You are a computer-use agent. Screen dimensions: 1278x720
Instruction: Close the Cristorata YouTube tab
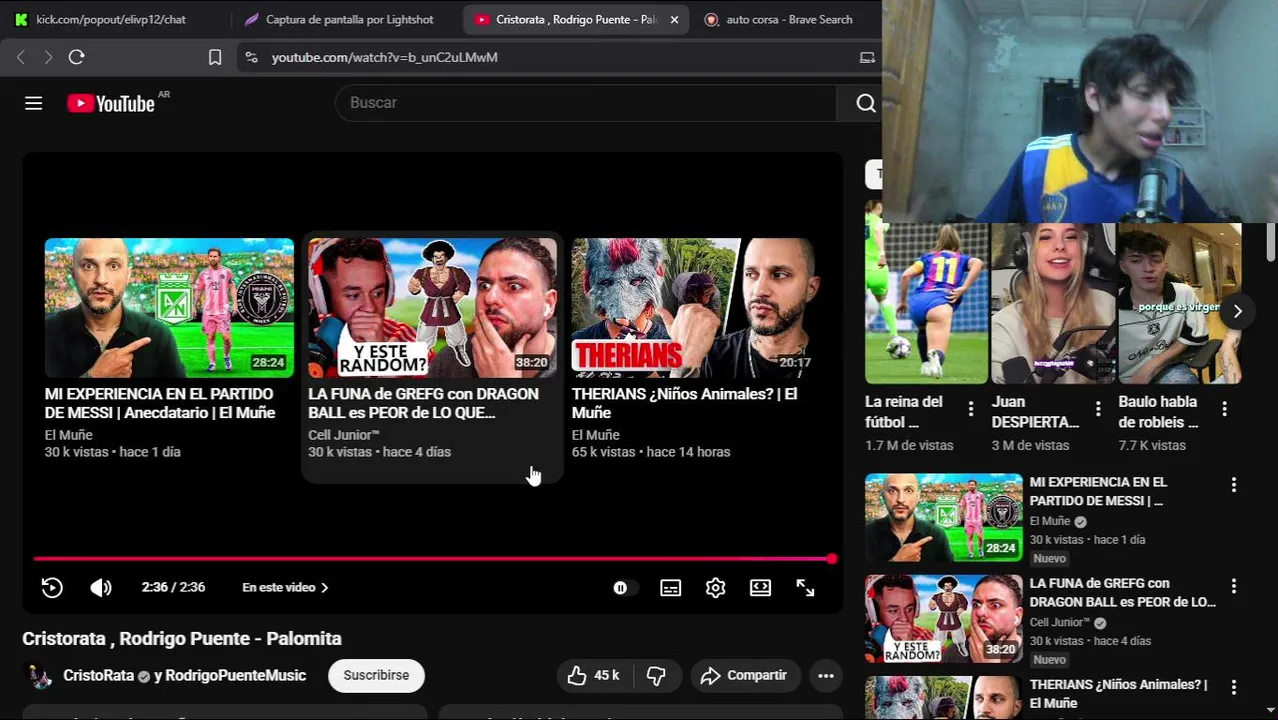click(x=674, y=19)
